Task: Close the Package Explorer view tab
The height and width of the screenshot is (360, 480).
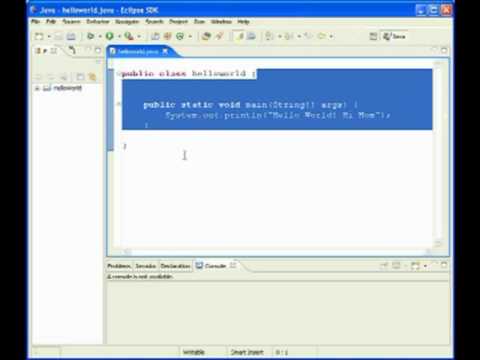Action: tap(53, 51)
